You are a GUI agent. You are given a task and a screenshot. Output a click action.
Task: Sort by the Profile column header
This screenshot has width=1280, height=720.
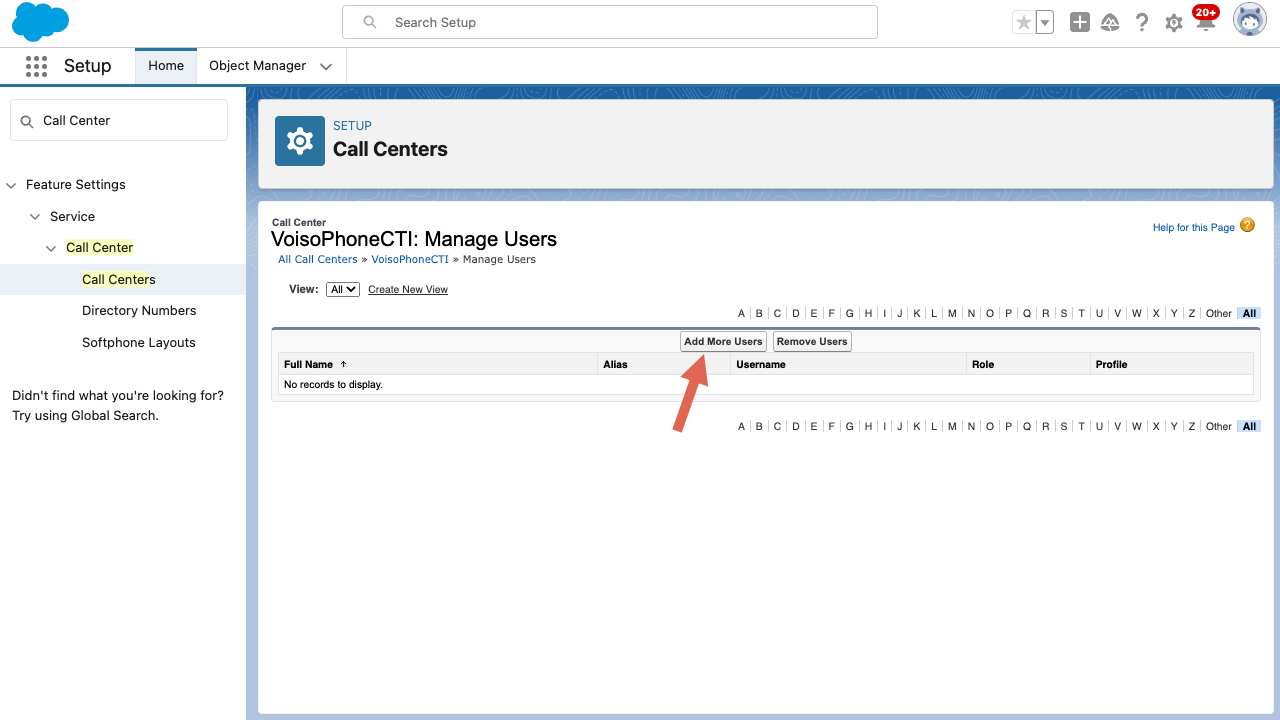(1111, 365)
